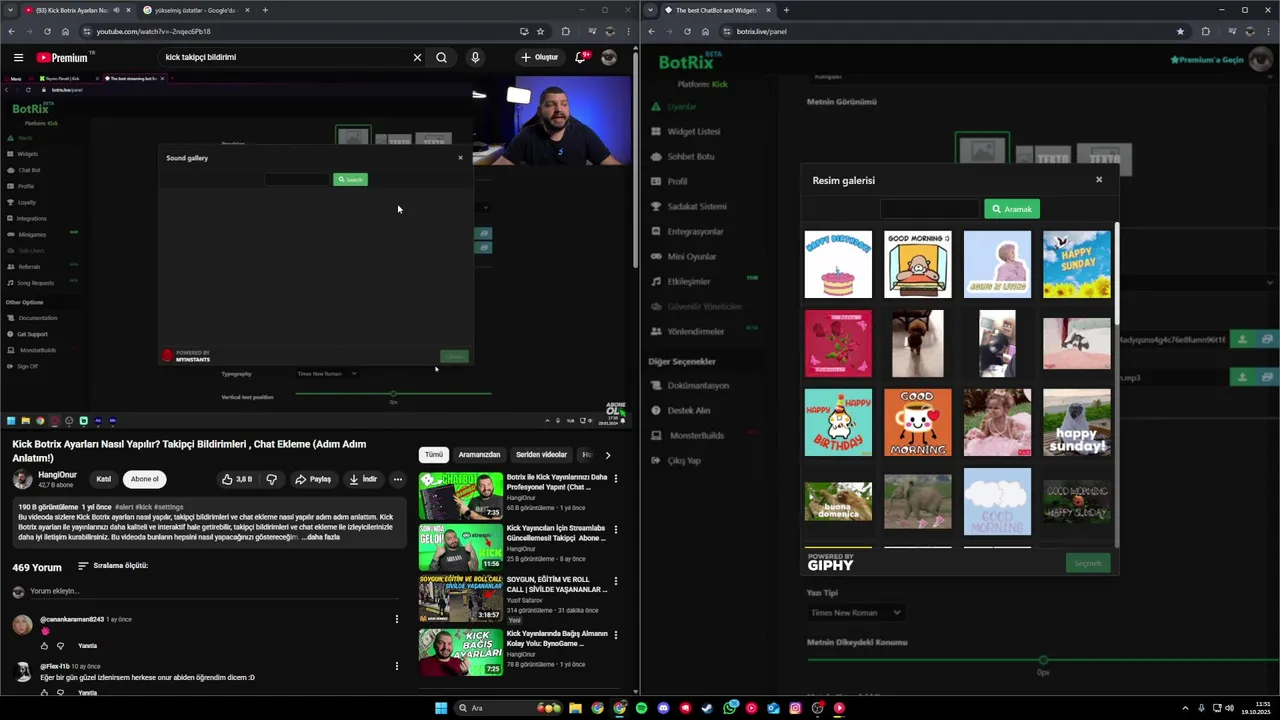Click the Resim galerisi scrollbar
Viewport: 1280px width, 720px height.
1116,275
